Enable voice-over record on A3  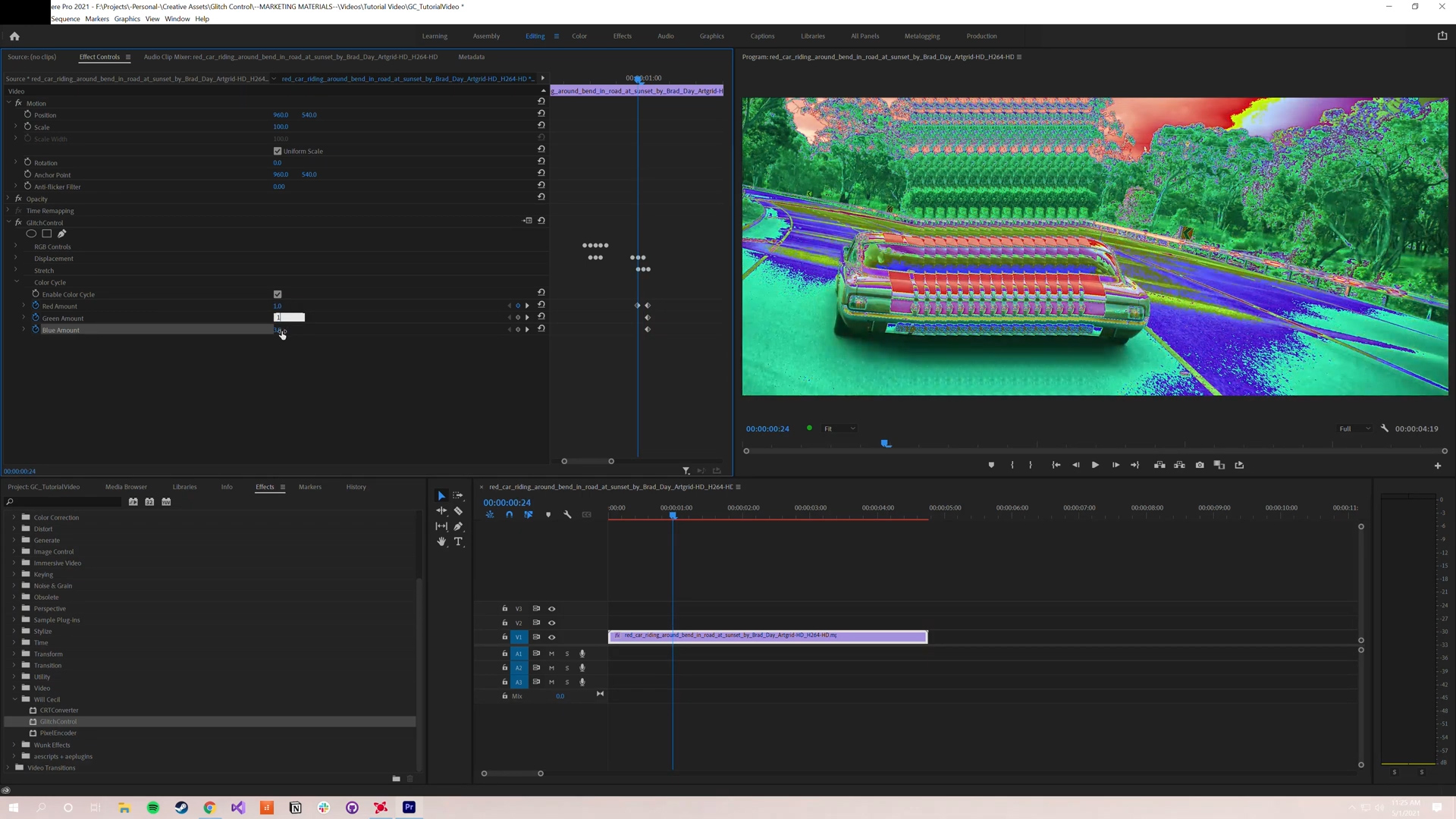(x=582, y=682)
